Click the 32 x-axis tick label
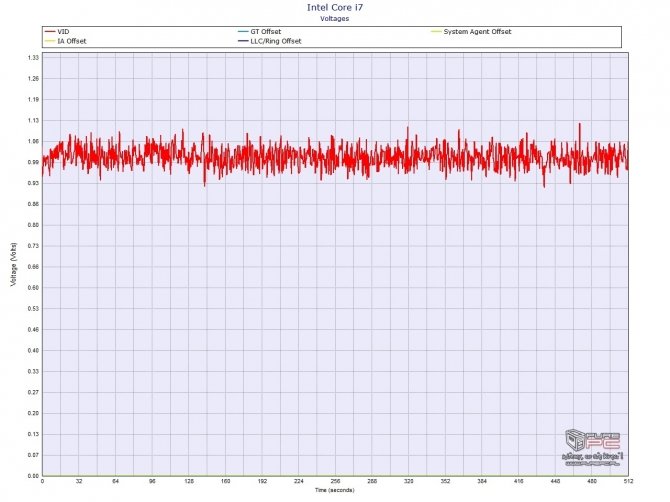This screenshot has width=670, height=502. pos(79,481)
